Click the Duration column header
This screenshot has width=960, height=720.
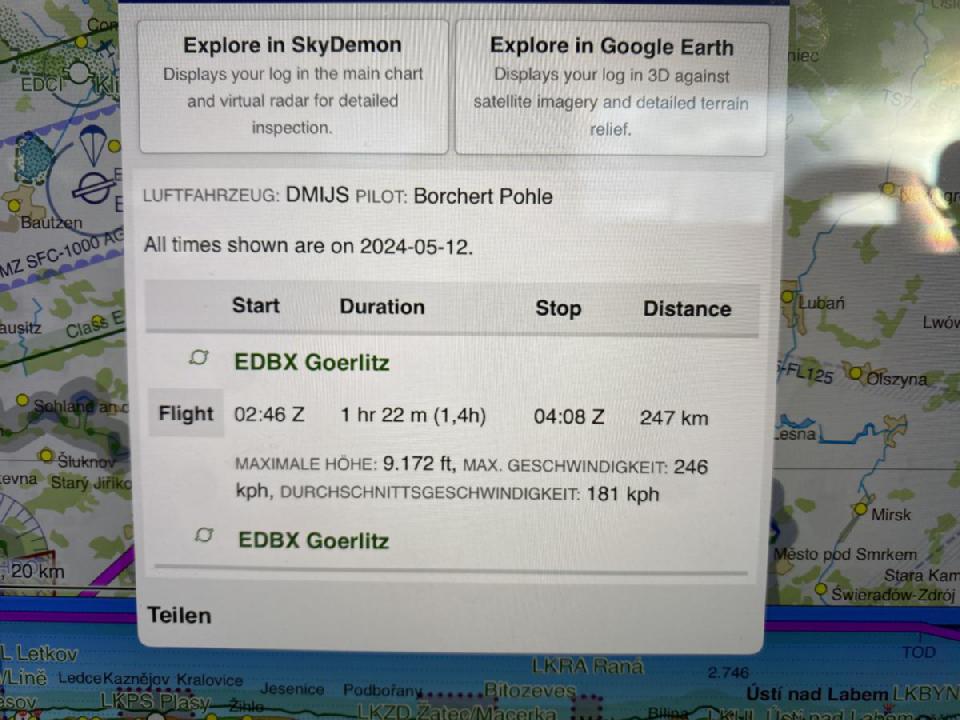coord(382,306)
